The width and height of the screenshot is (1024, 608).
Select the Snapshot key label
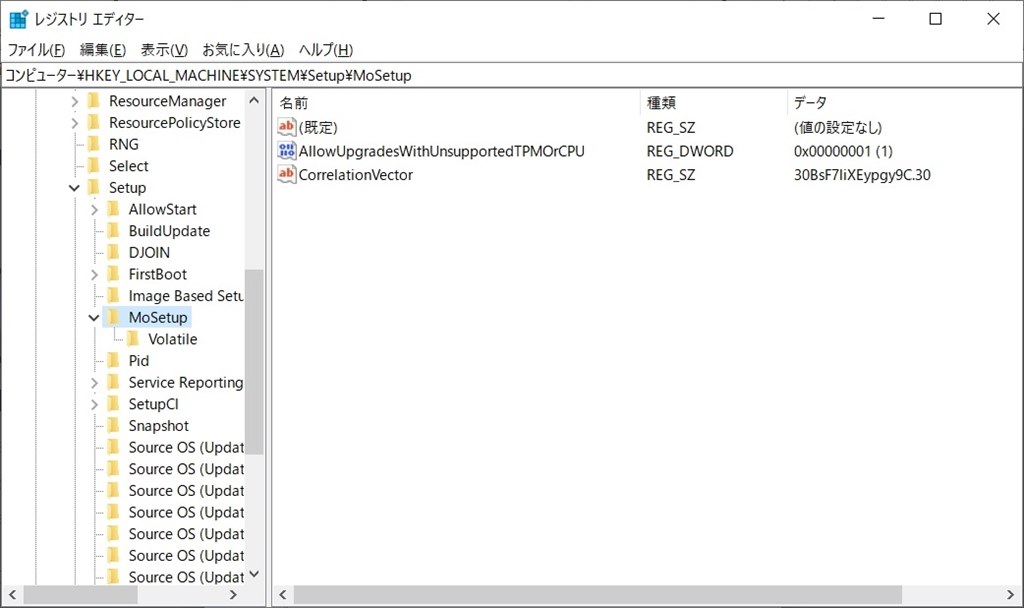point(158,426)
